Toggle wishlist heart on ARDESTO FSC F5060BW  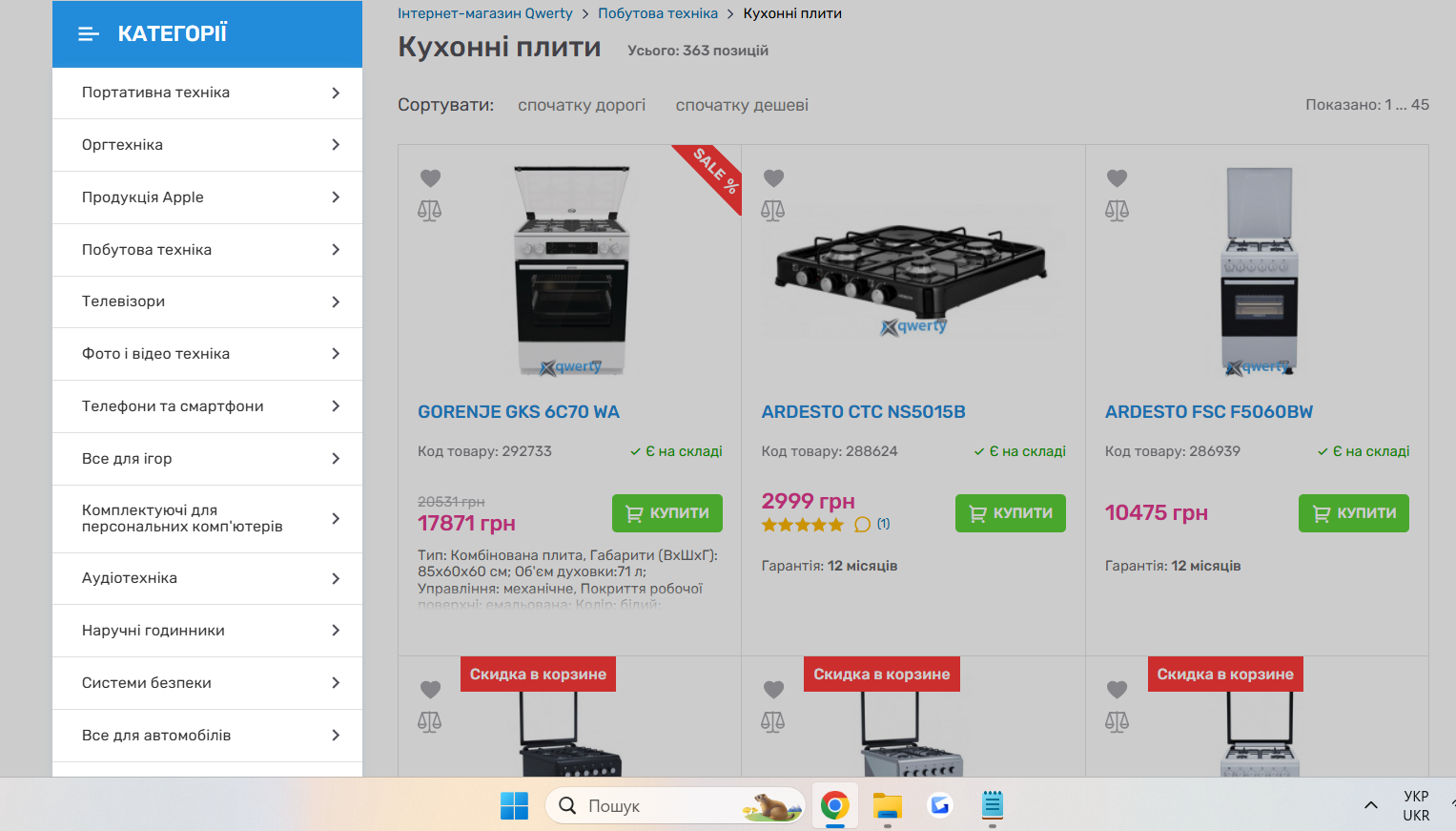1117,178
